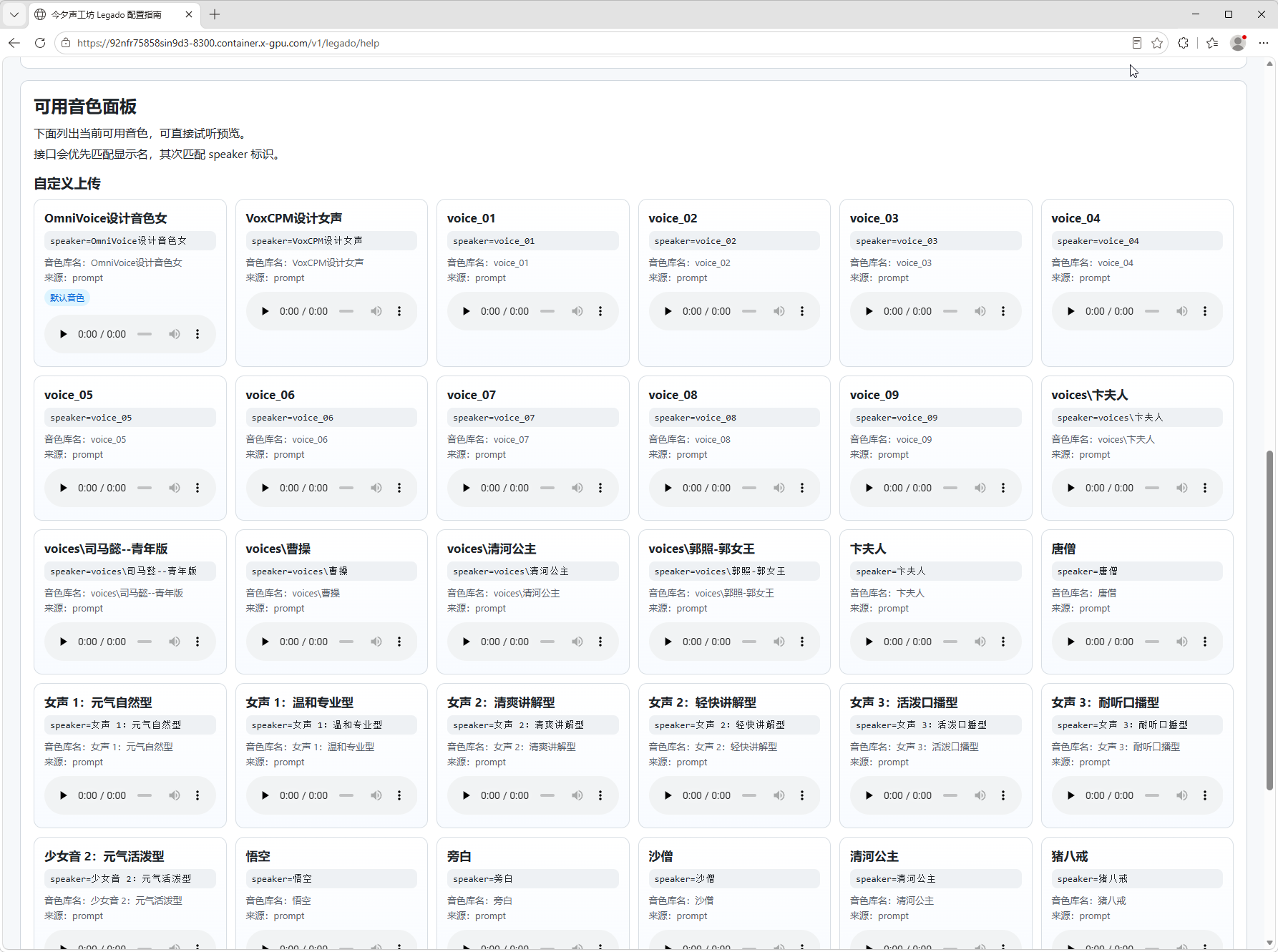
Task: Play the 唐僧 voice preview
Action: (1070, 642)
